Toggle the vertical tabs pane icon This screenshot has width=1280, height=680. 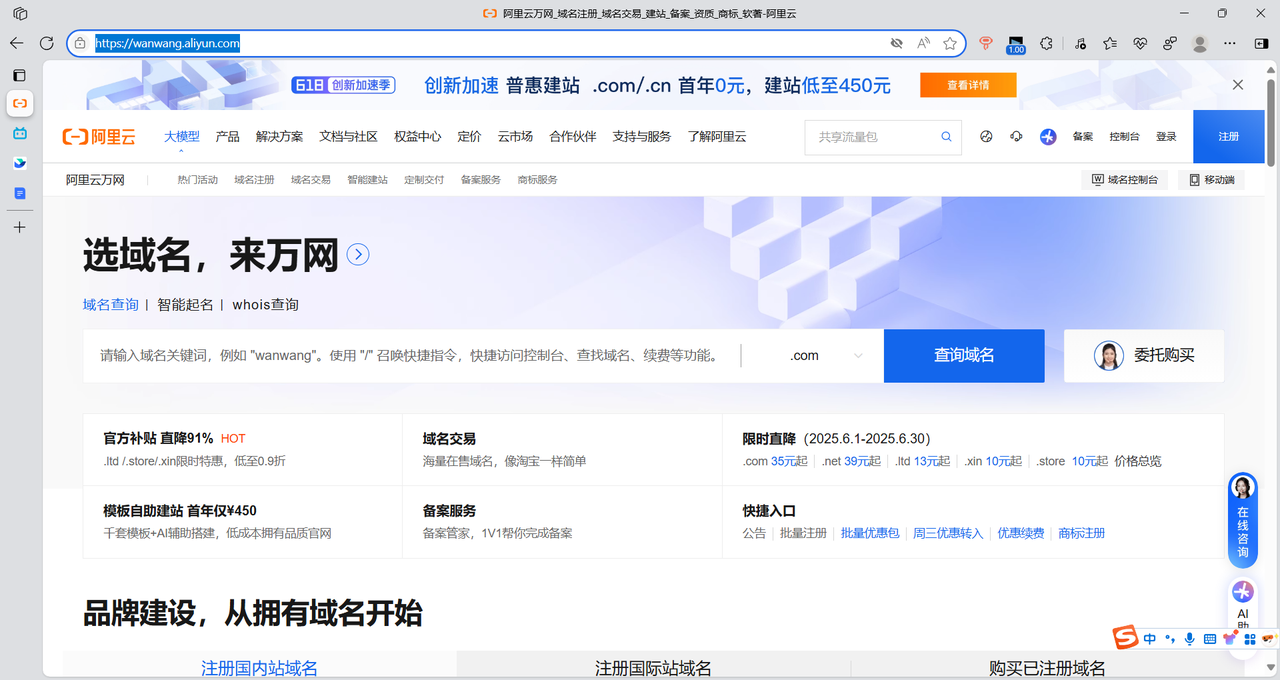[19, 75]
